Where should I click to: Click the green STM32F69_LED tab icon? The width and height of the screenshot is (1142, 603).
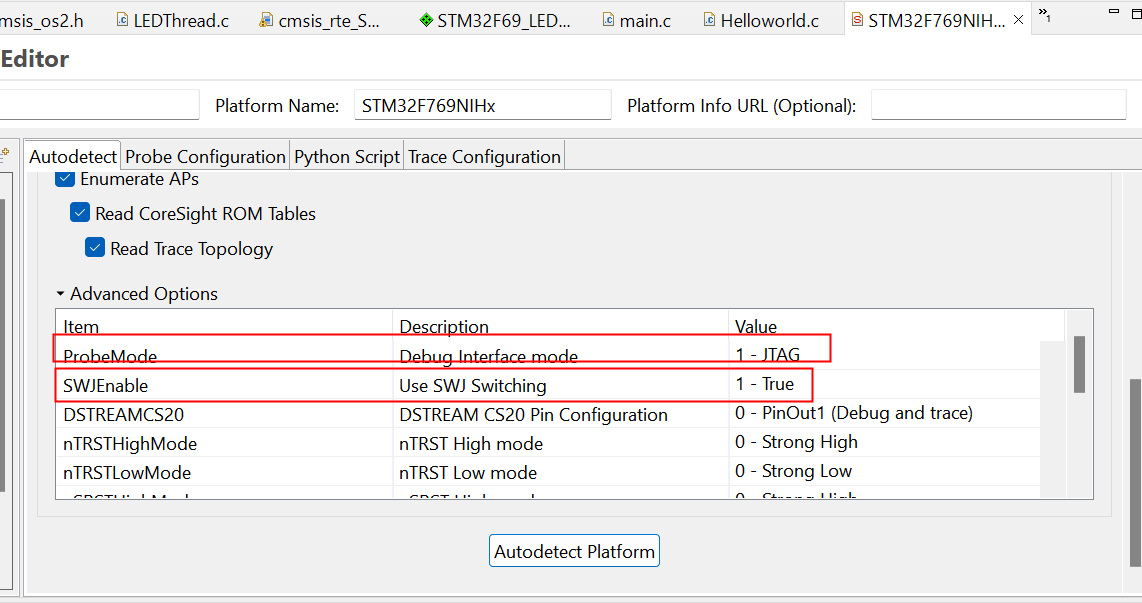426,20
